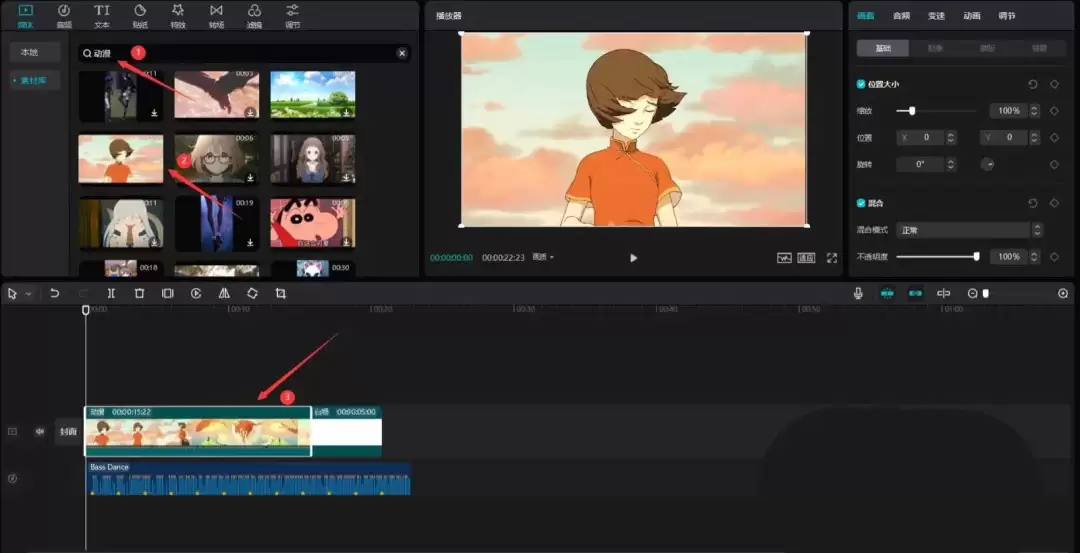Expand the selection cursor tool dropdown arrow

click(x=28, y=294)
